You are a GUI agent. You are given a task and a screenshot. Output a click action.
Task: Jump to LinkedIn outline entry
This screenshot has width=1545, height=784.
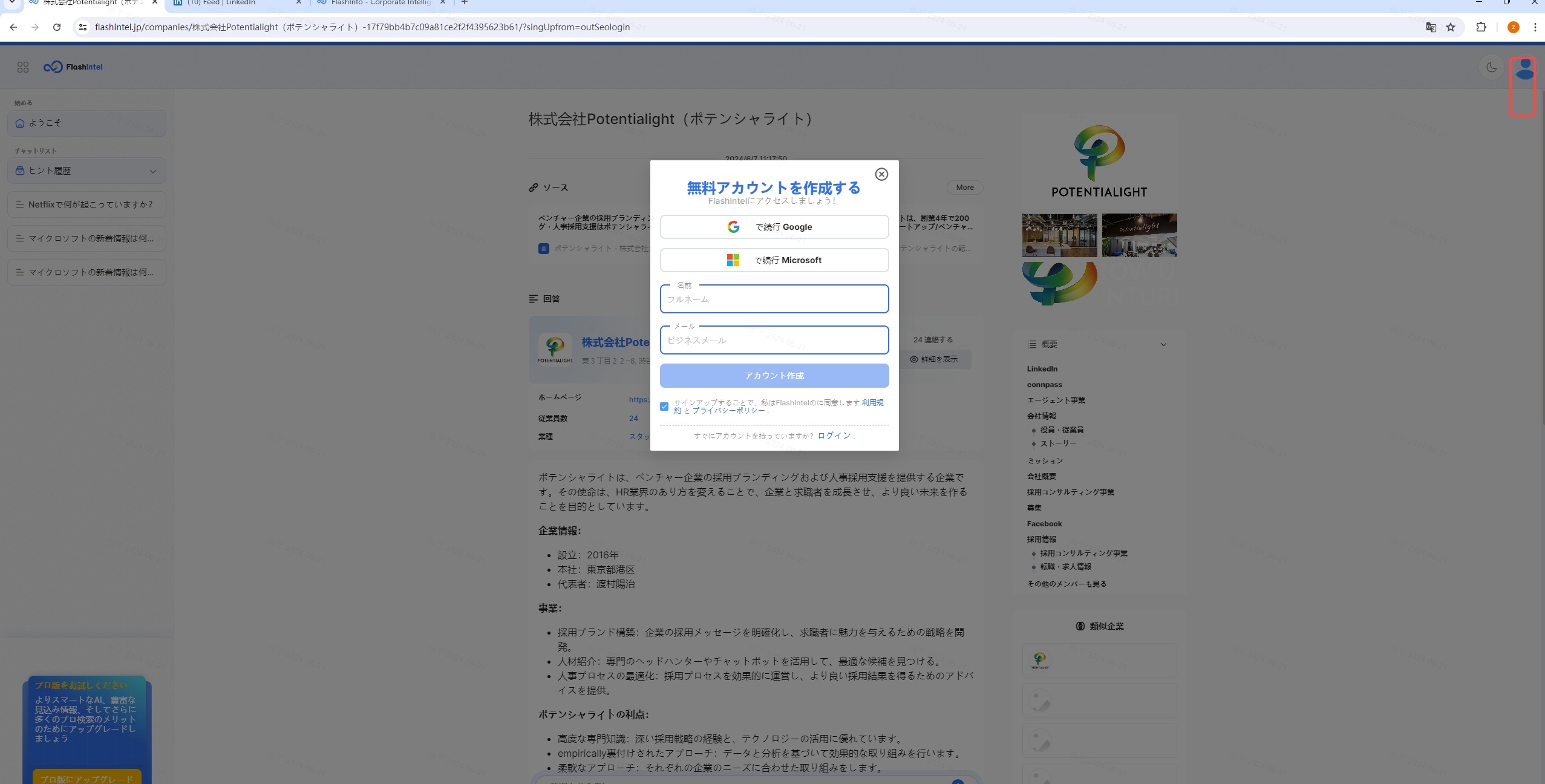click(1042, 369)
